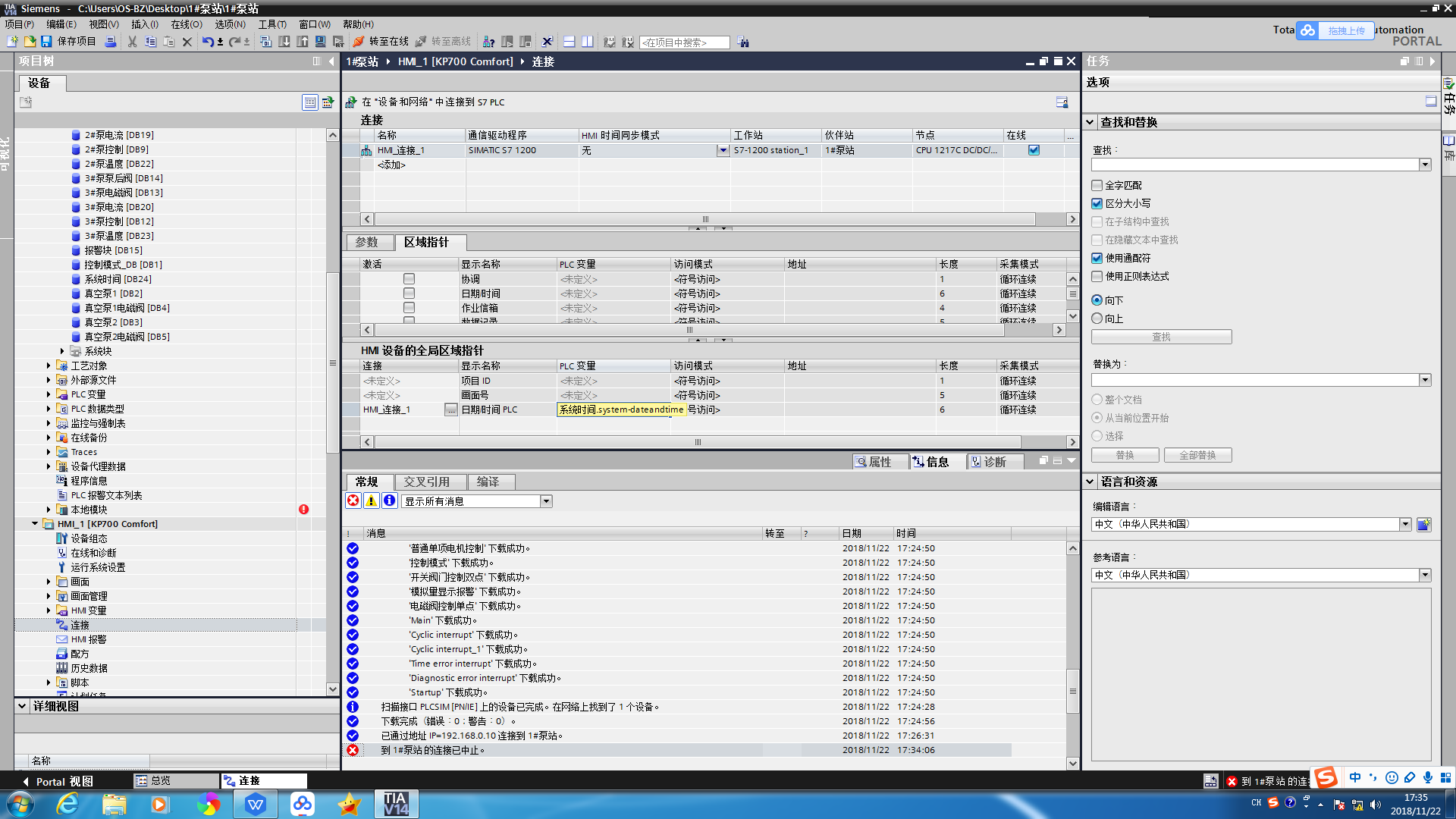The image size is (1456, 819).
Task: Switch to the 参数 tab
Action: pyautogui.click(x=367, y=242)
